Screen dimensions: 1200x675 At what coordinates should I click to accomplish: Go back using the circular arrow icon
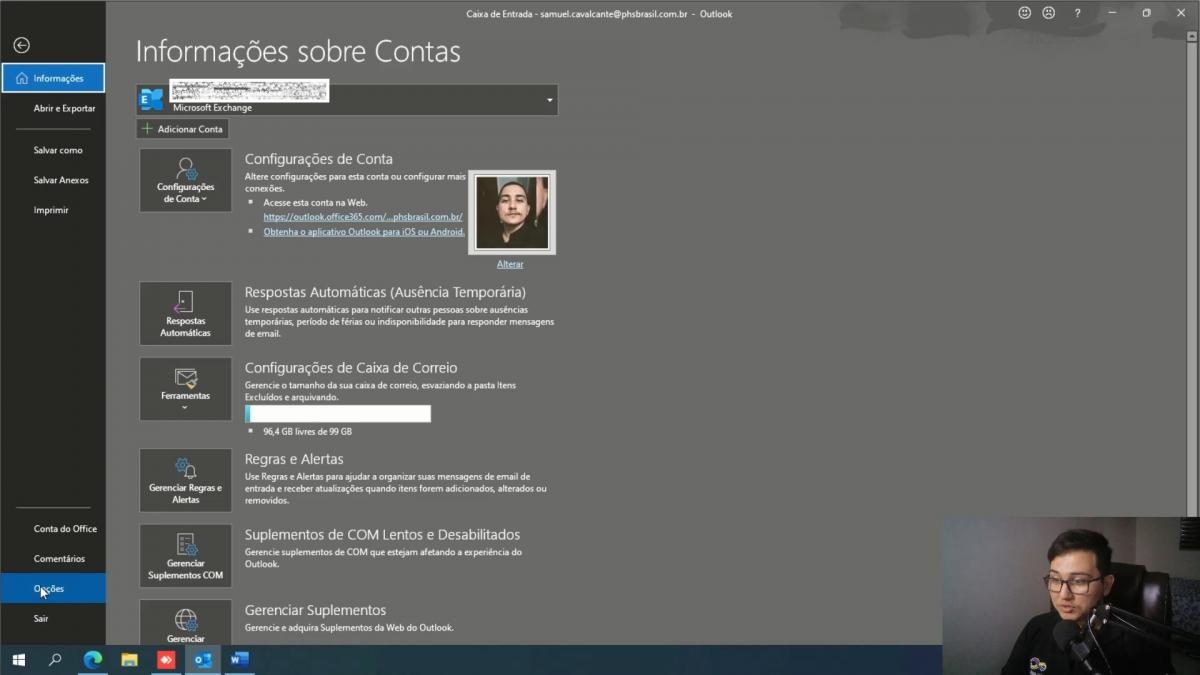[21, 45]
